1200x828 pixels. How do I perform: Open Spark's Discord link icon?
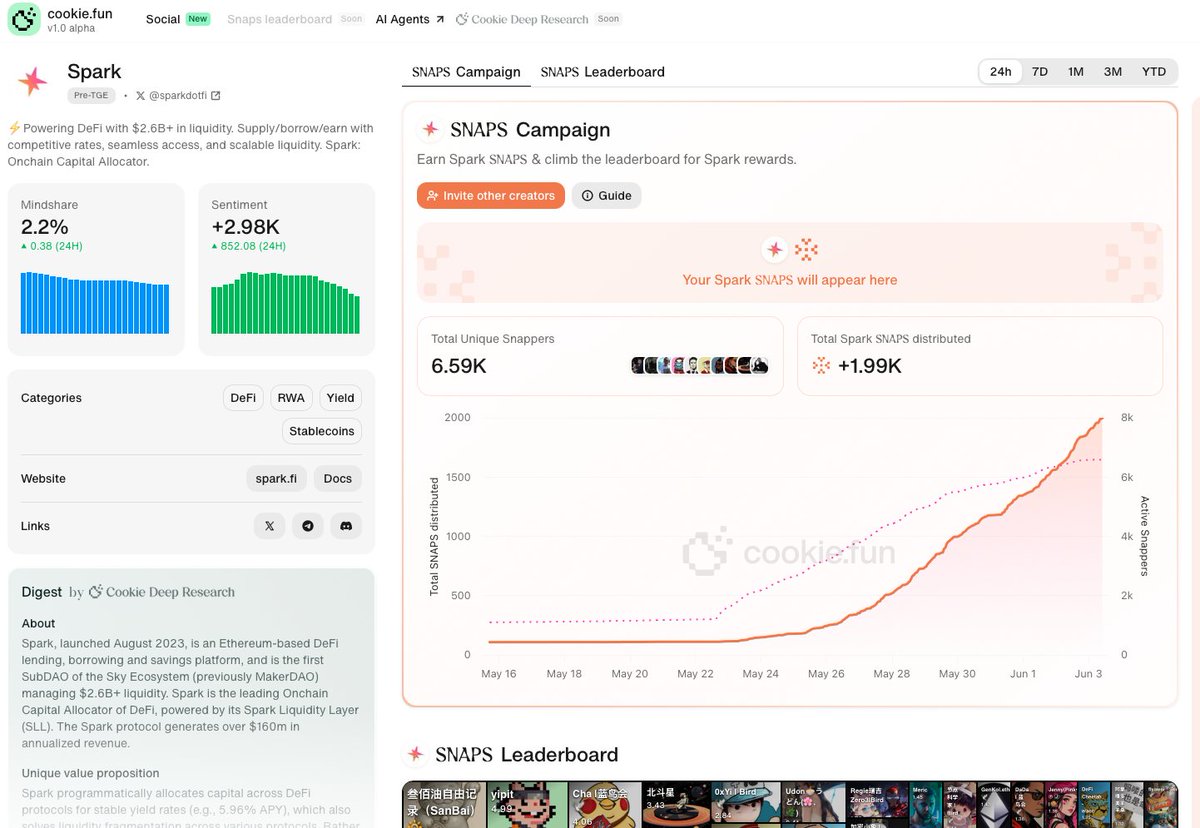346,526
